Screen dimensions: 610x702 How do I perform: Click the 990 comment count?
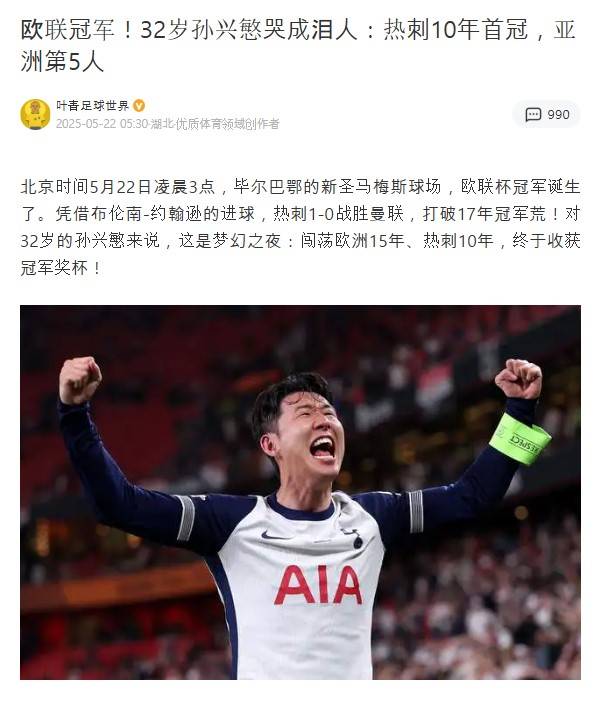(x=558, y=115)
